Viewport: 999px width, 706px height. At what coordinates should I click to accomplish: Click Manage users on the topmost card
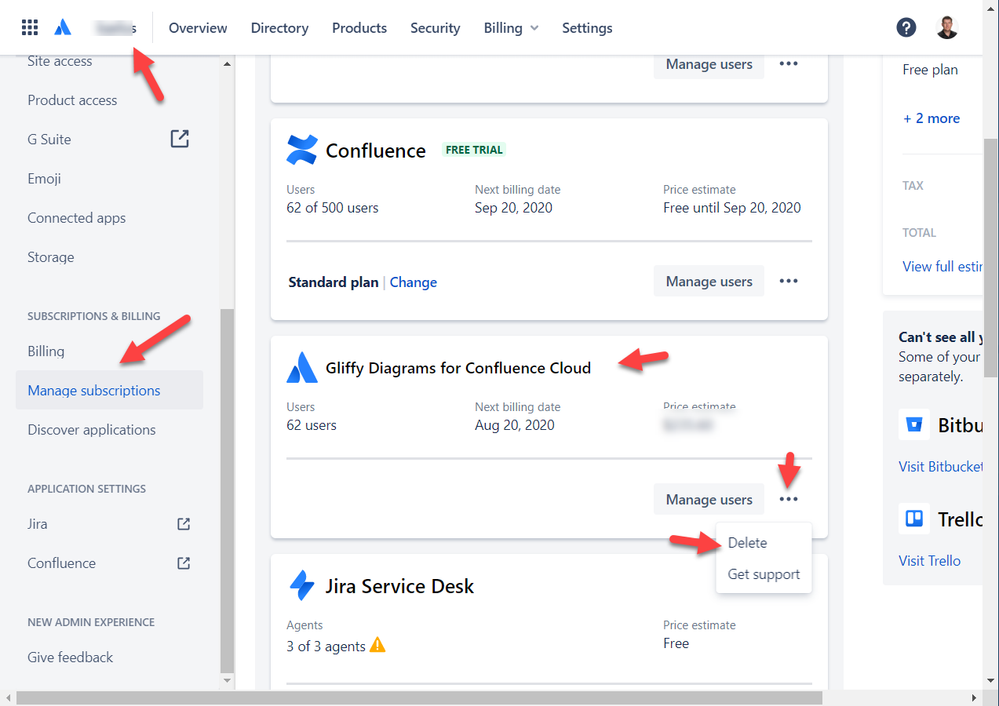708,64
